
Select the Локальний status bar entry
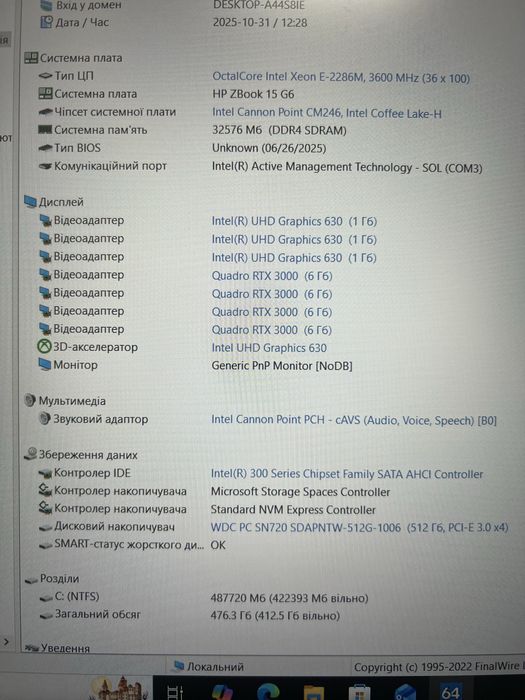click(215, 667)
